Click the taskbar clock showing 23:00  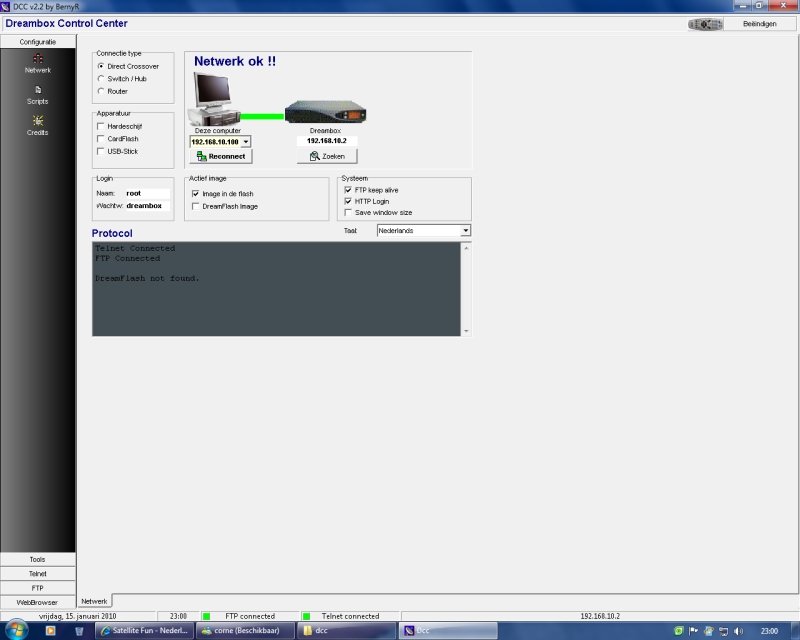[x=769, y=631]
